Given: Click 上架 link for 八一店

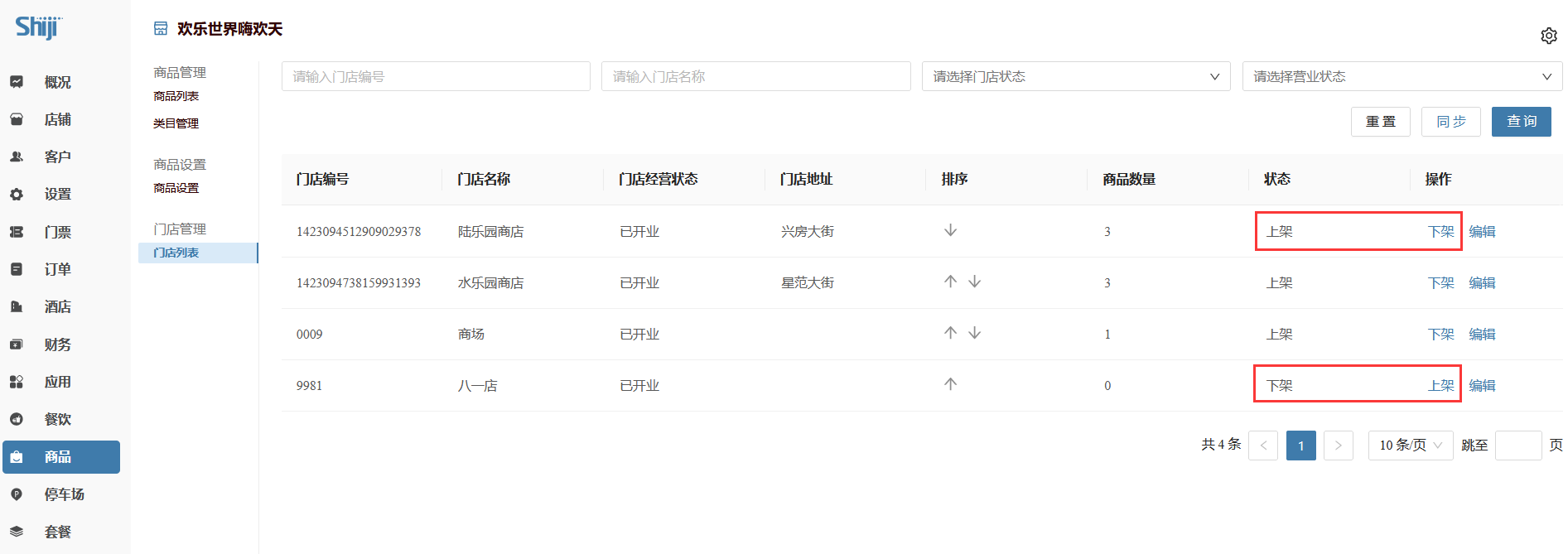Looking at the screenshot, I should click(x=1440, y=386).
